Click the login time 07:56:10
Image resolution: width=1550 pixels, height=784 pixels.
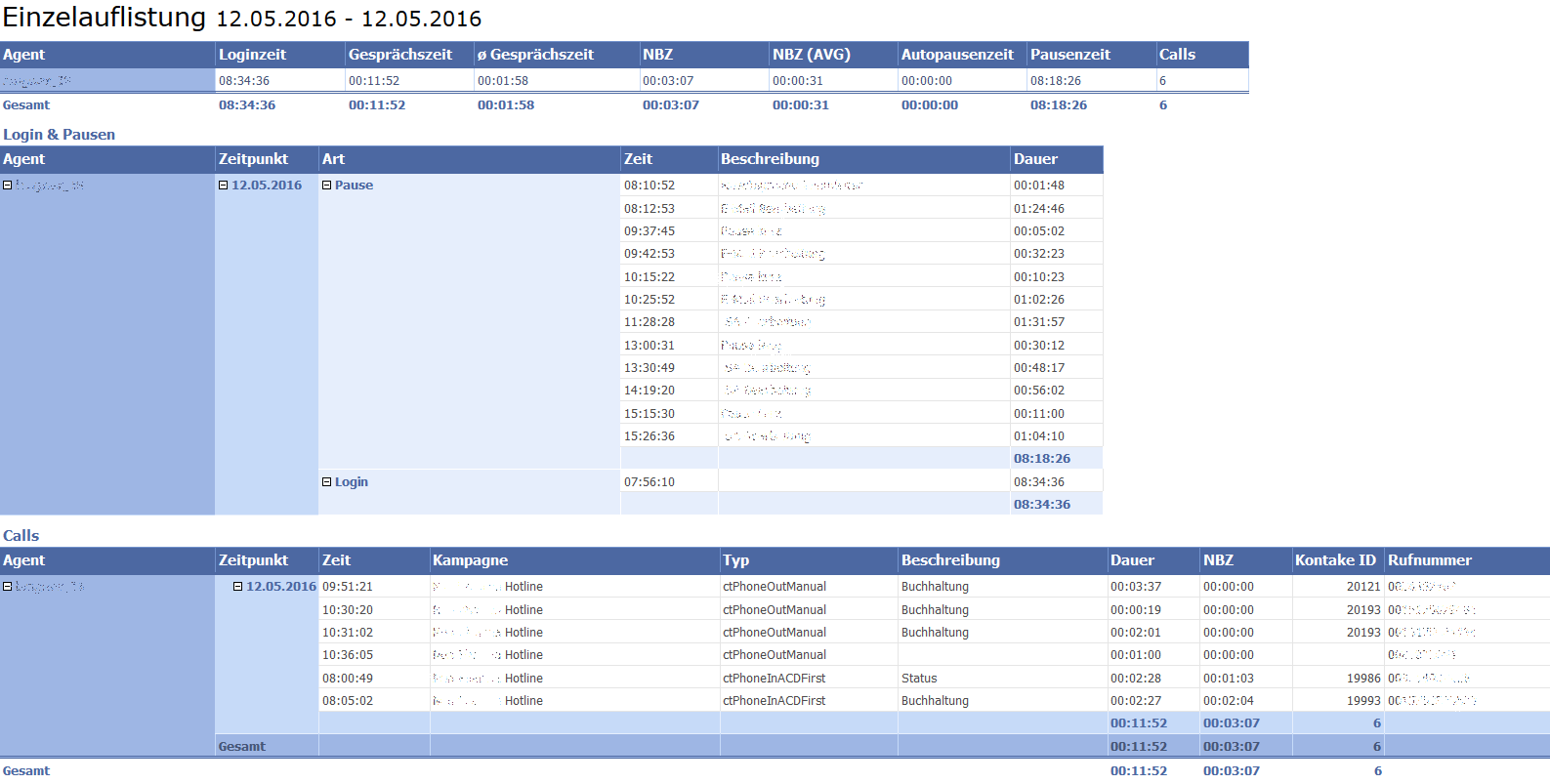pos(649,482)
